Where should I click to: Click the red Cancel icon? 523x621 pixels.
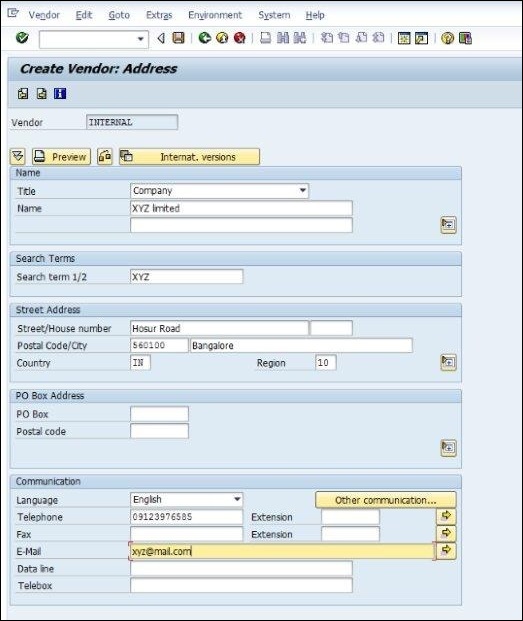[x=240, y=38]
